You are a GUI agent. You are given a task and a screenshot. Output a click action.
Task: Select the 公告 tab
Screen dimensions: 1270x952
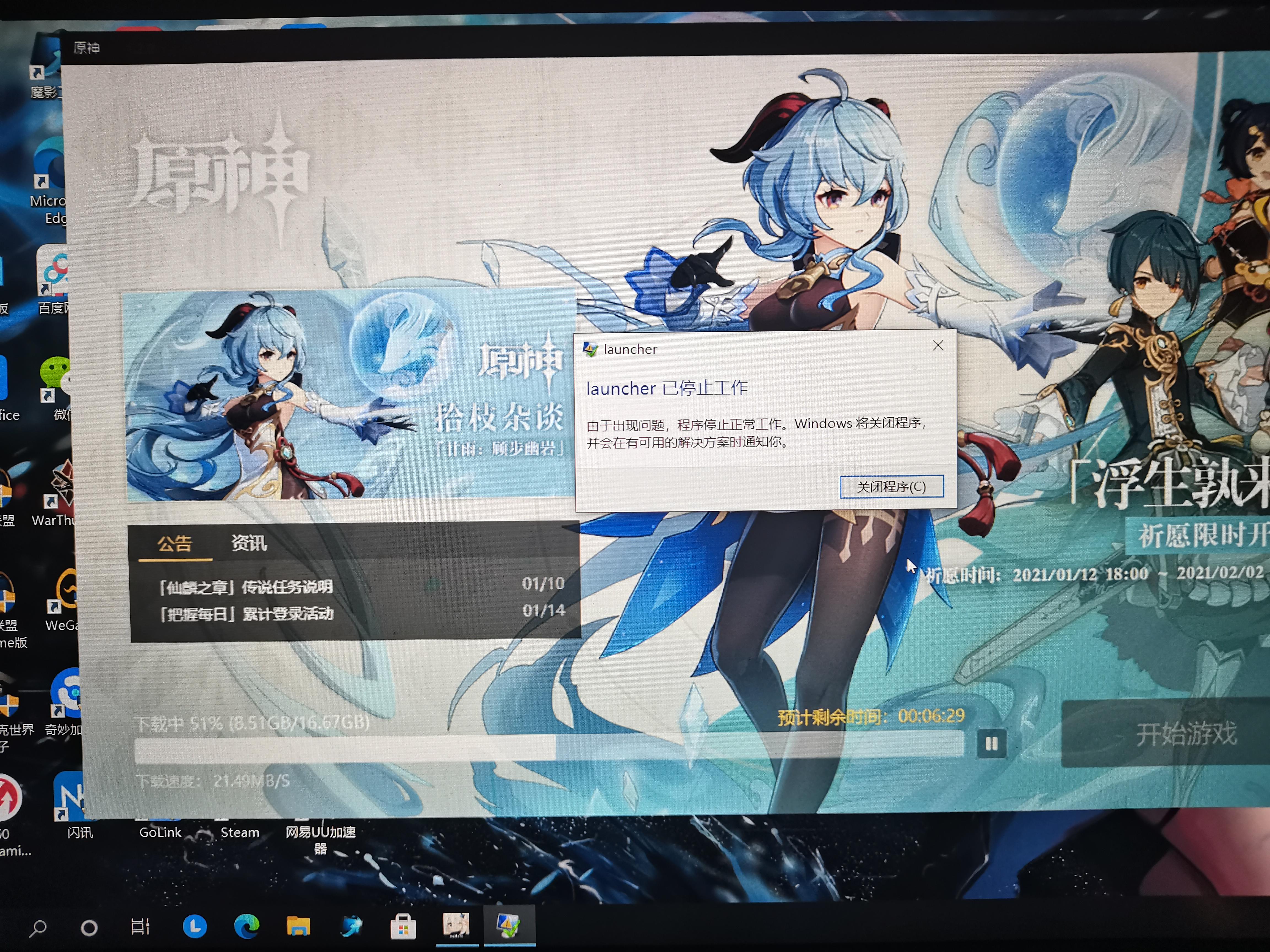pyautogui.click(x=174, y=543)
